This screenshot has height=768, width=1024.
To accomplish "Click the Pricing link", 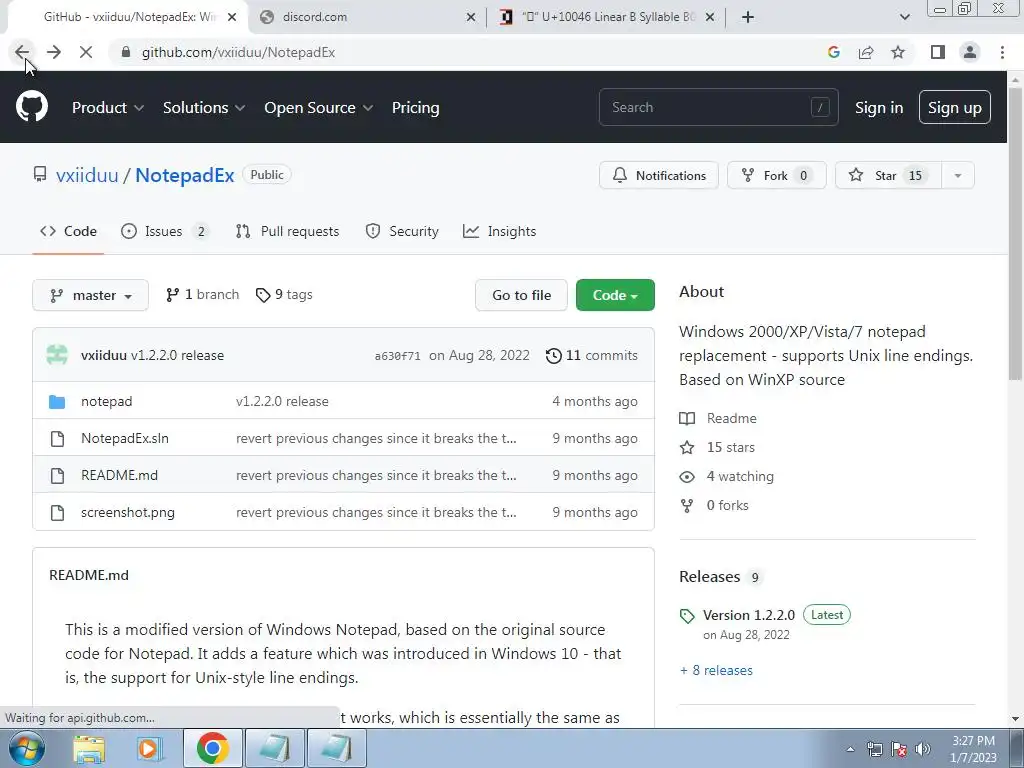I will pyautogui.click(x=415, y=107).
